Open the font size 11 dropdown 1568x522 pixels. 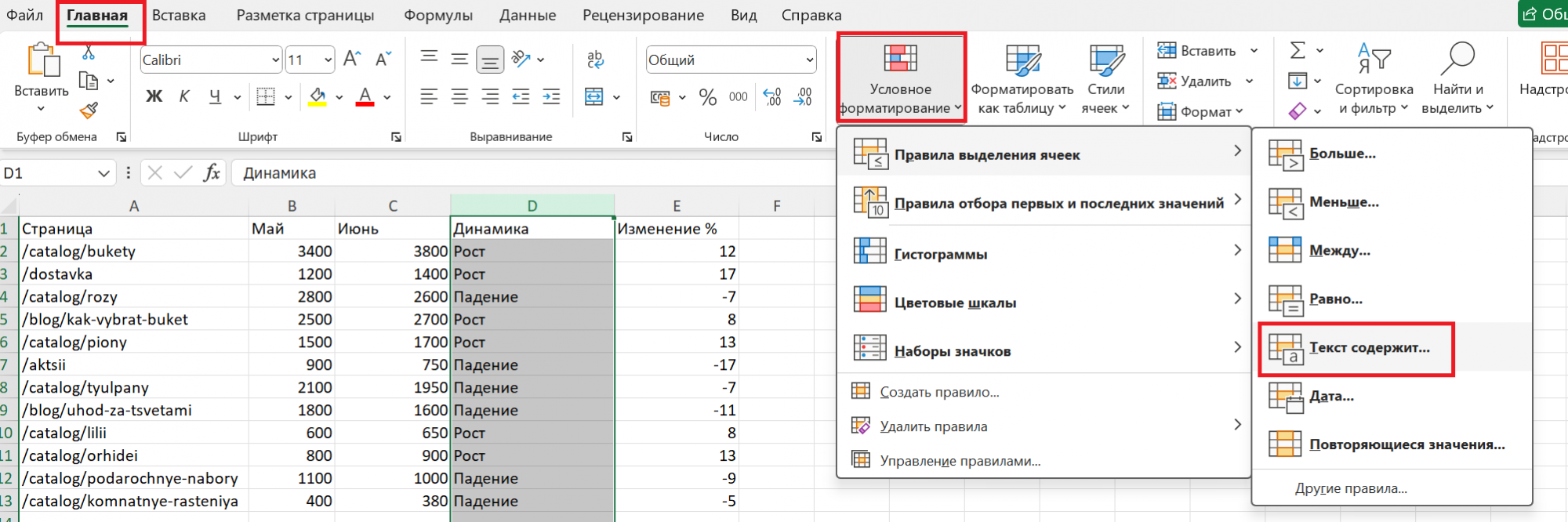click(328, 60)
